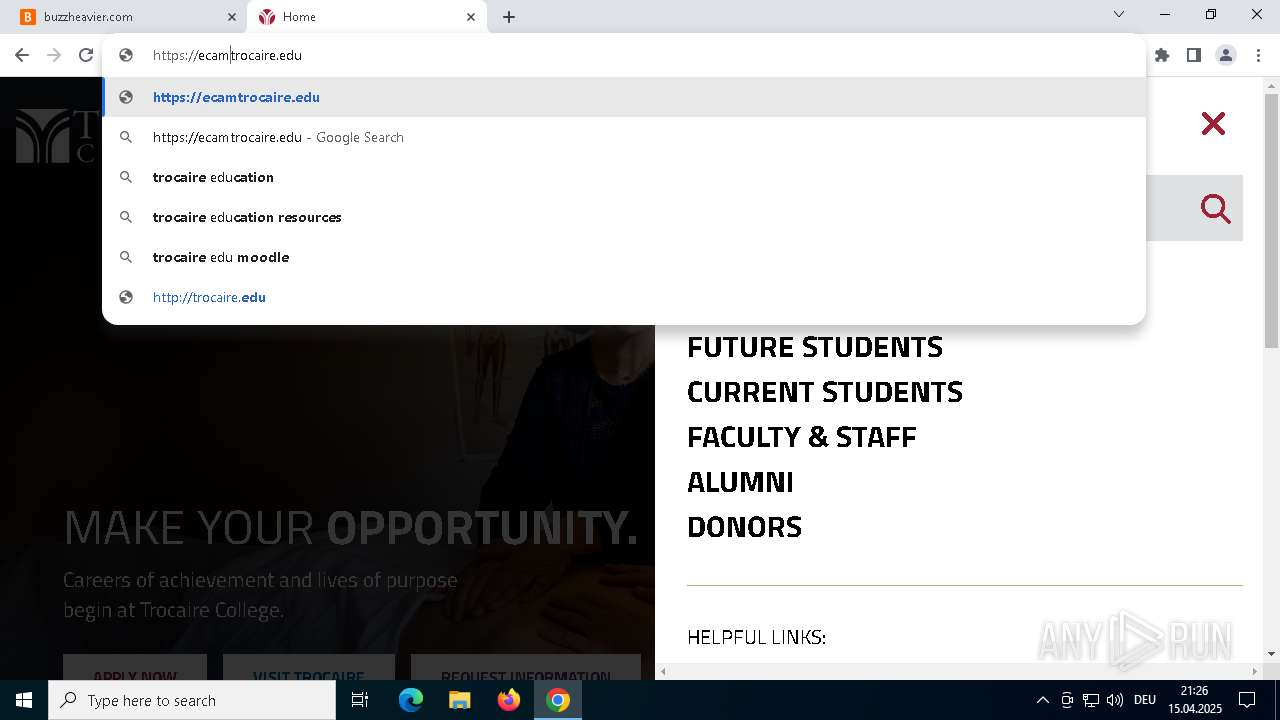
Task: Launch Microsoft Edge from the taskbar
Action: coord(411,700)
